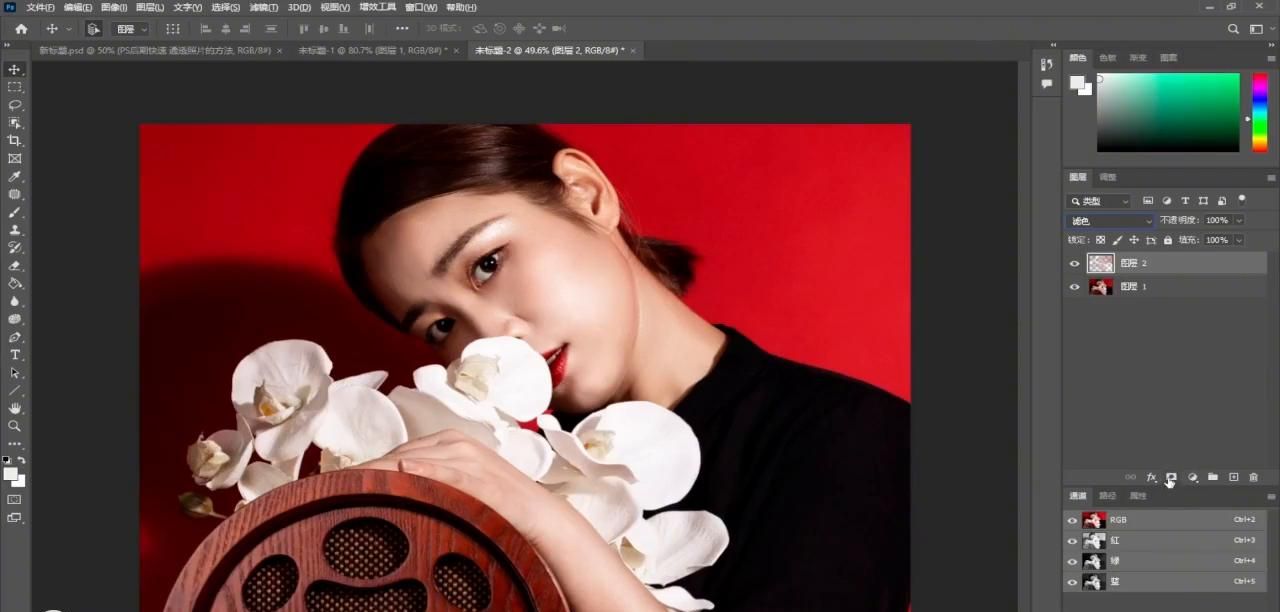Switch to the 路径 panel tab
The image size is (1280, 612).
click(1107, 496)
